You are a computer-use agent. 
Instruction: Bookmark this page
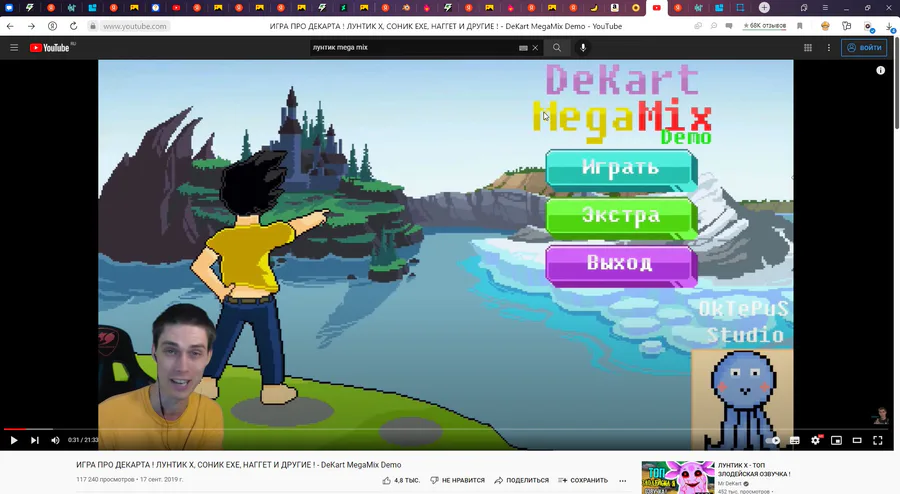pyautogui.click(x=800, y=26)
